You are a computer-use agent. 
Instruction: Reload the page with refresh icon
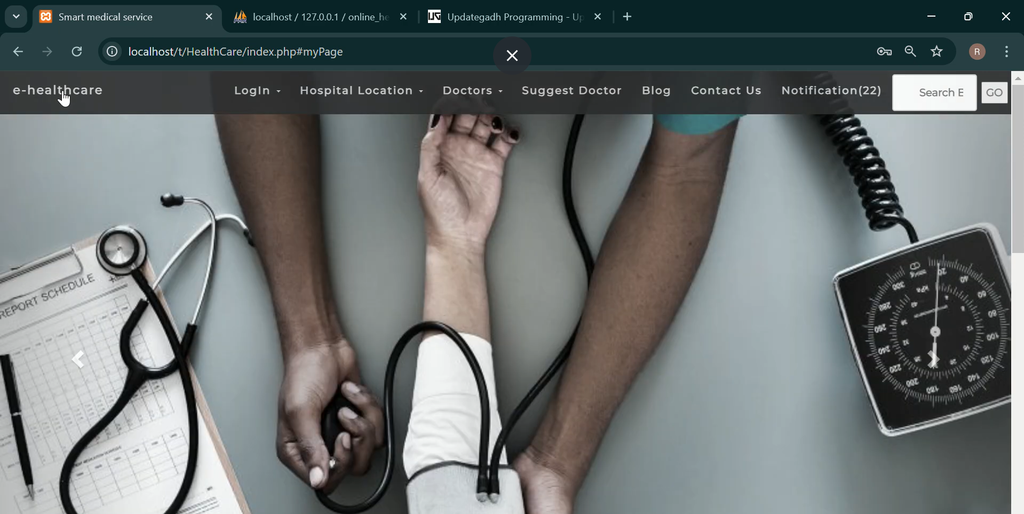click(x=76, y=52)
